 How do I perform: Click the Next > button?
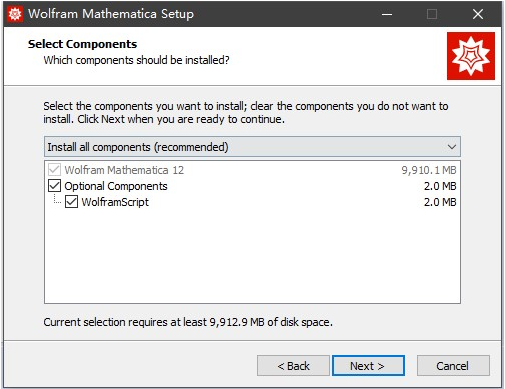[x=368, y=366]
